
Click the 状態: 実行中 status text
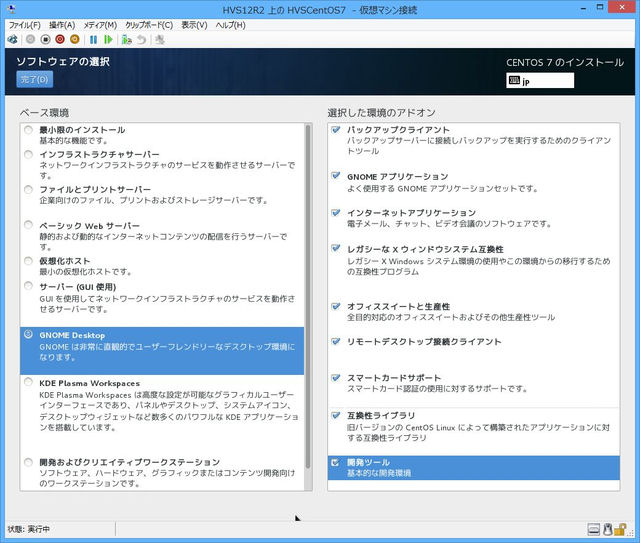point(29,529)
